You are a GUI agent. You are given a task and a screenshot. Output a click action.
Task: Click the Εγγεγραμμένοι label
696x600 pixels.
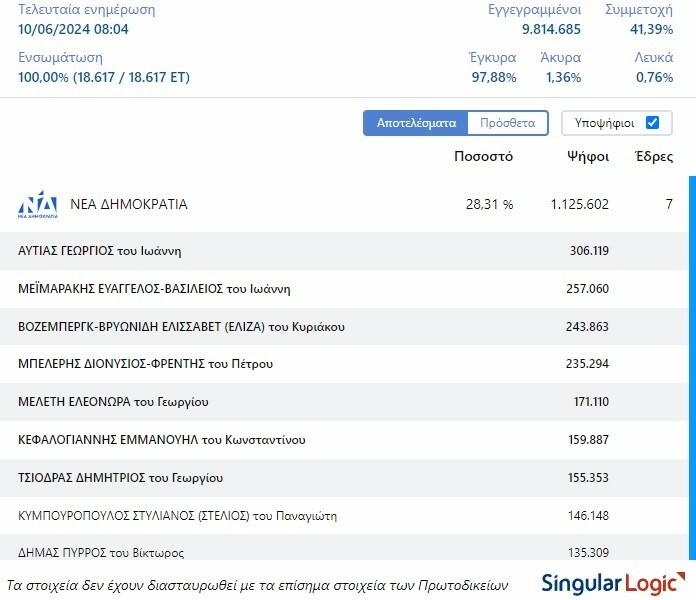coord(534,10)
